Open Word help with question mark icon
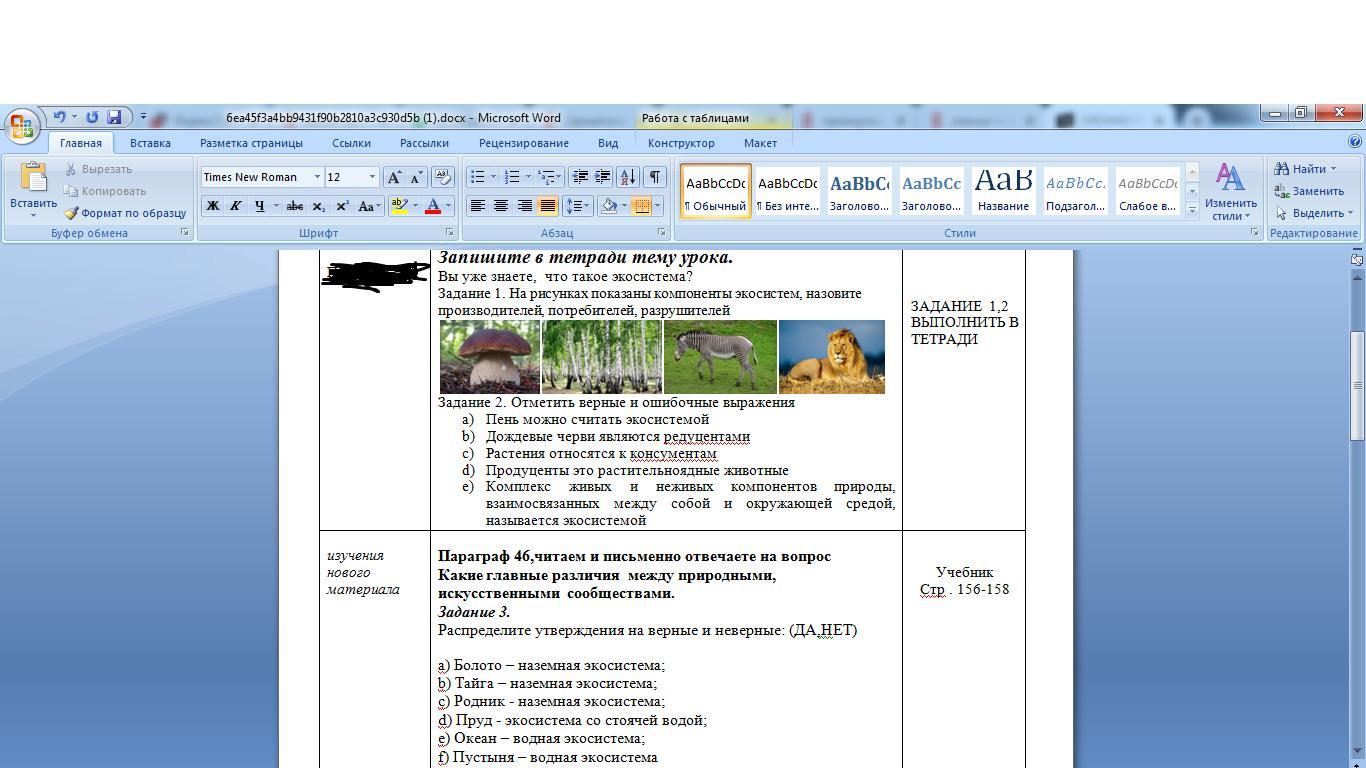The image size is (1366, 768). [x=1354, y=142]
